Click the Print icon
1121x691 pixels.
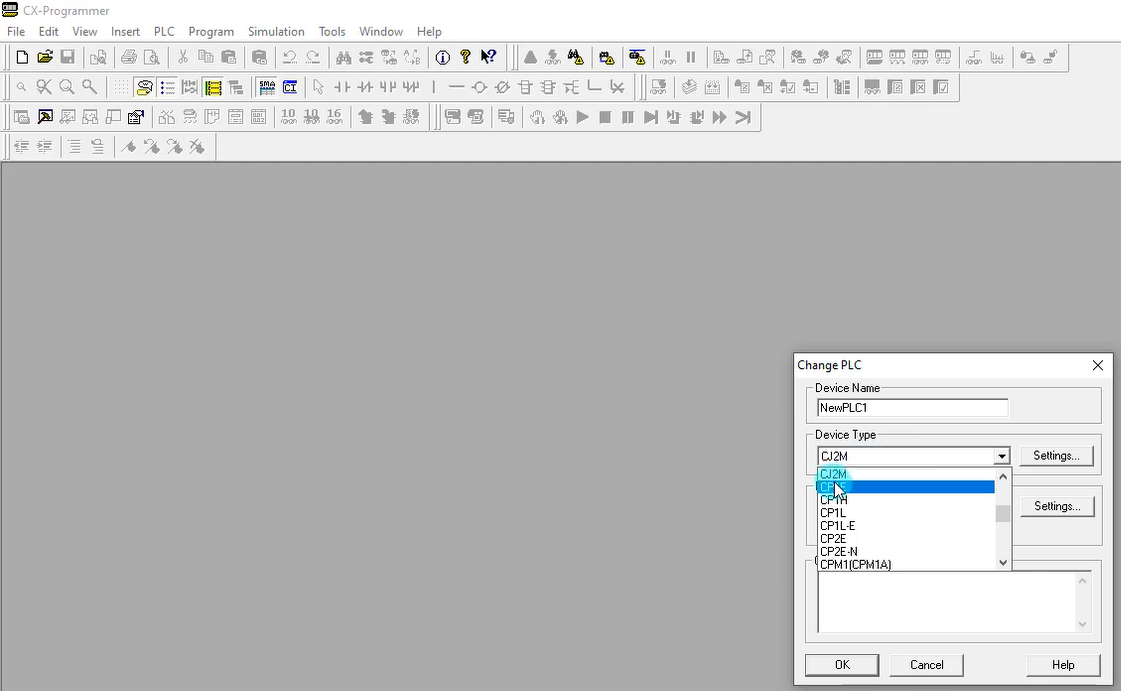point(129,57)
